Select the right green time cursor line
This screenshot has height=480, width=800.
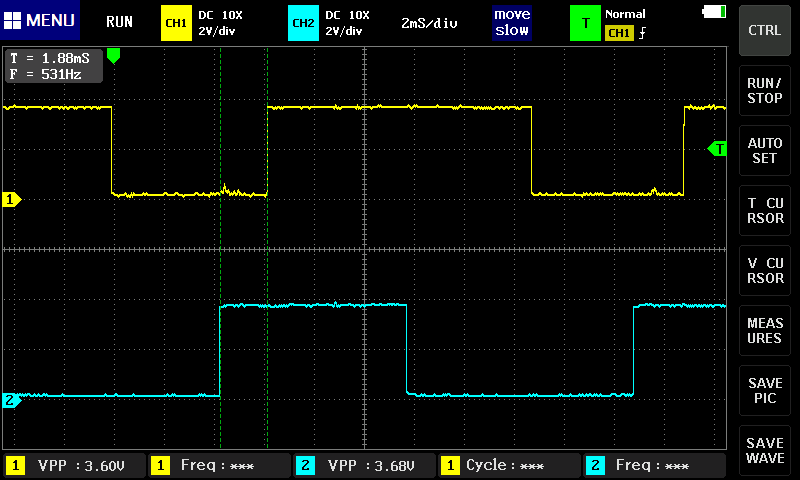click(x=267, y=248)
